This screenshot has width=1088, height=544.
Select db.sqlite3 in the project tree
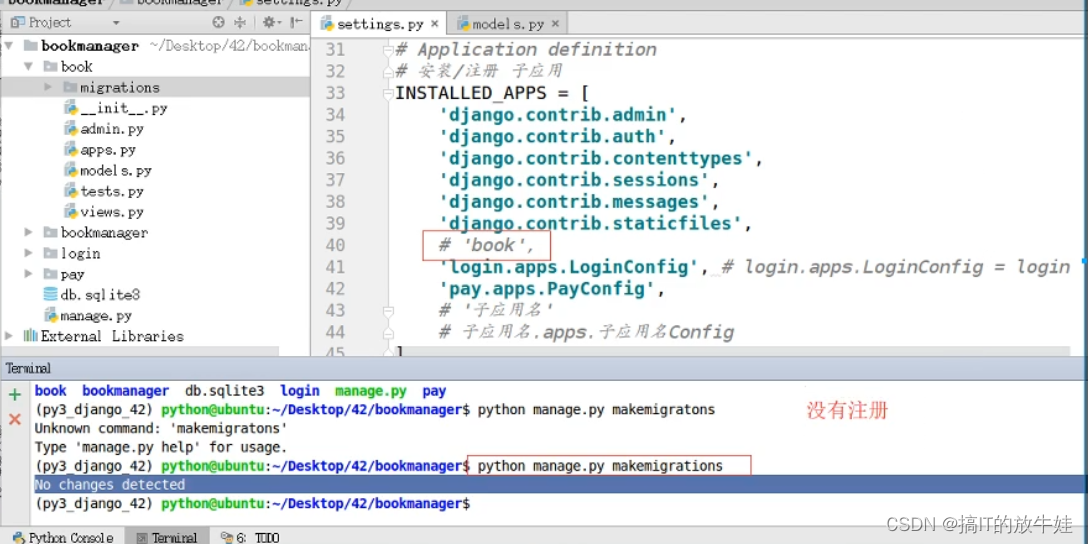pos(100,295)
